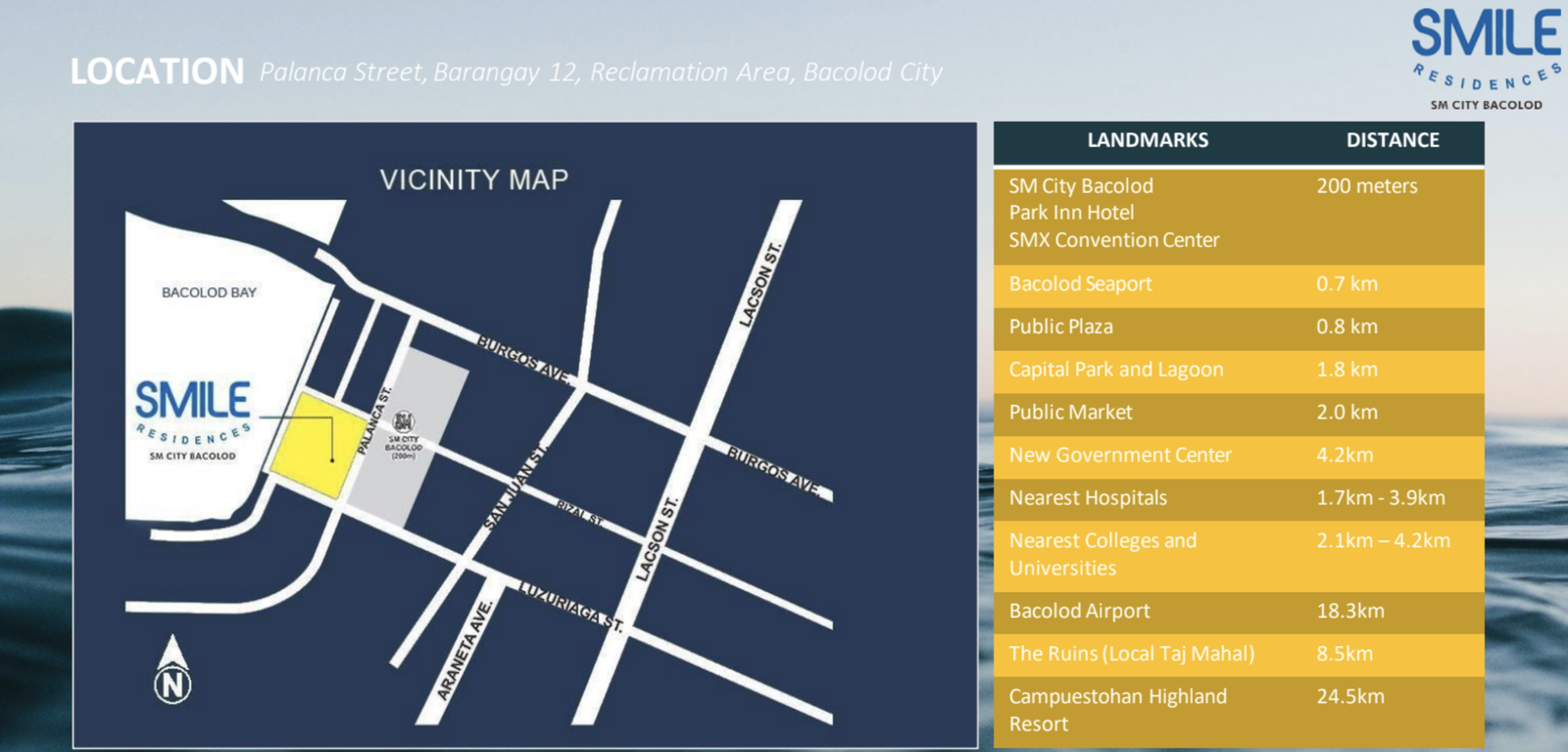This screenshot has height=752, width=1568.
Task: Click the north compass arrow icon
Action: coord(172,669)
